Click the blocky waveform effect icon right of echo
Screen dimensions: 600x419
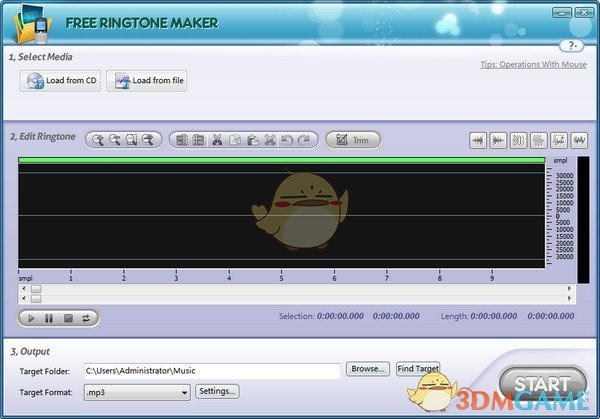tap(539, 140)
